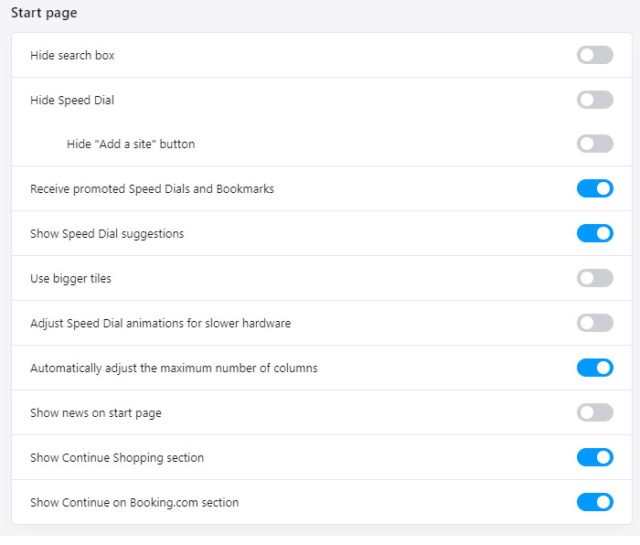
Task: Click the indented "Hide Add a site button" text
Action: 131,144
